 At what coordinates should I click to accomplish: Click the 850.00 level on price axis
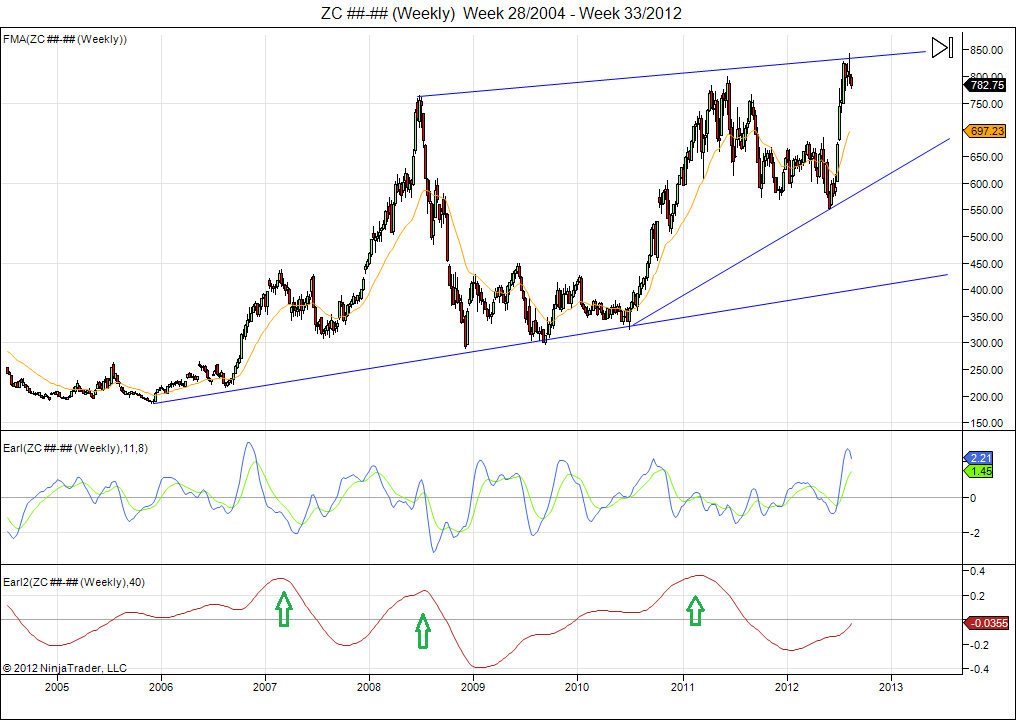pos(986,50)
